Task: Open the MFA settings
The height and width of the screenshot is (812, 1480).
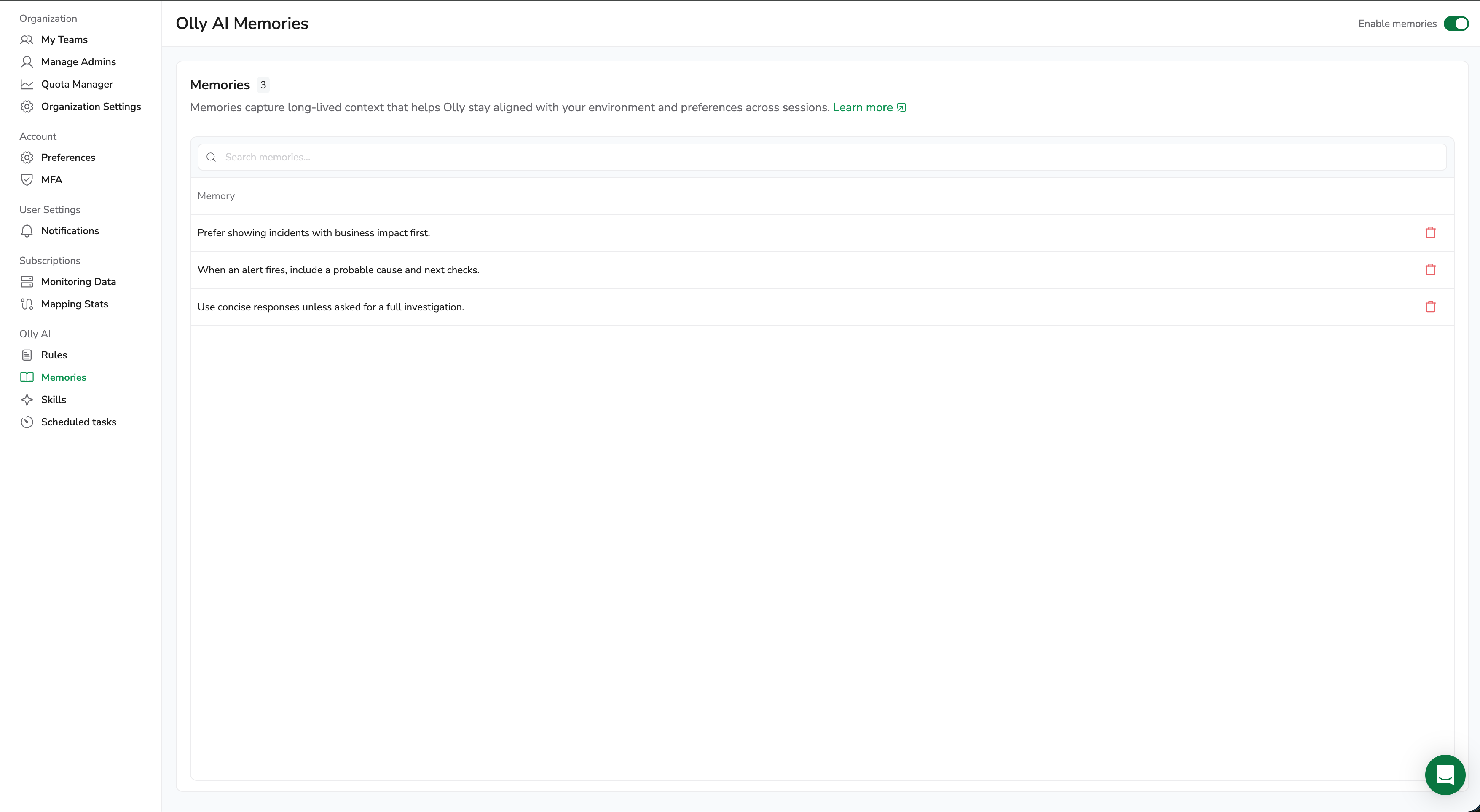Action: click(51, 180)
